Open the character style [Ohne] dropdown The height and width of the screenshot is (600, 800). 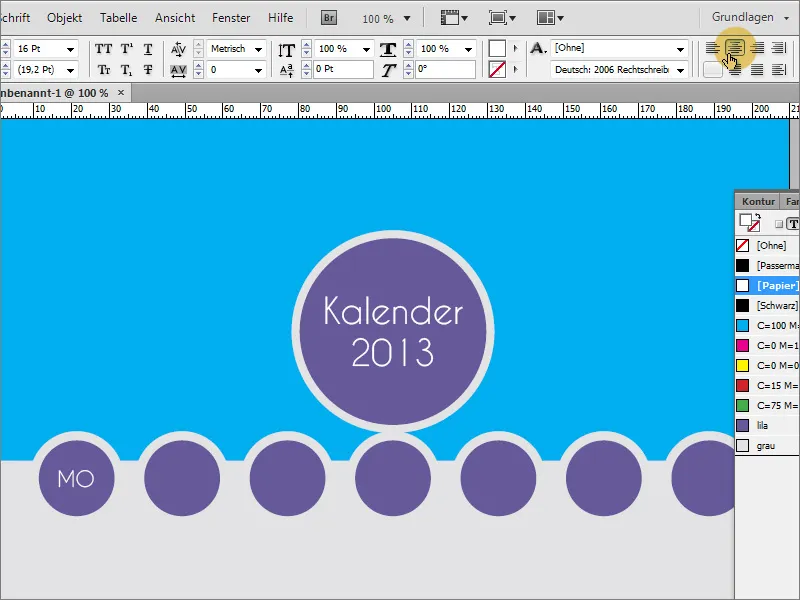(x=681, y=49)
